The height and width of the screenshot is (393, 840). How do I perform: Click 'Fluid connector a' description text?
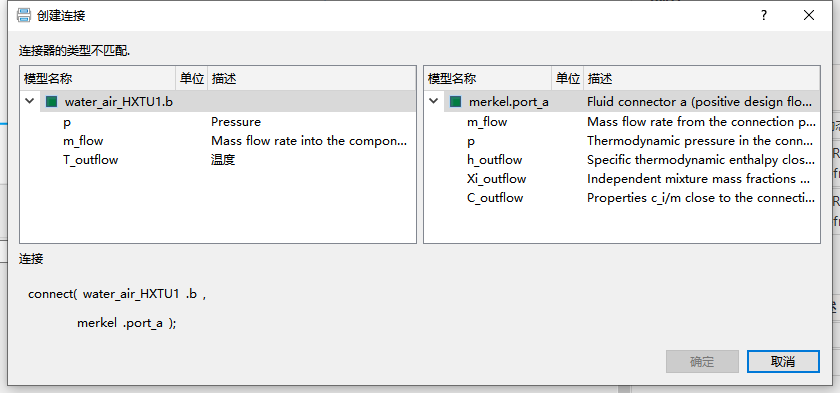(x=701, y=102)
